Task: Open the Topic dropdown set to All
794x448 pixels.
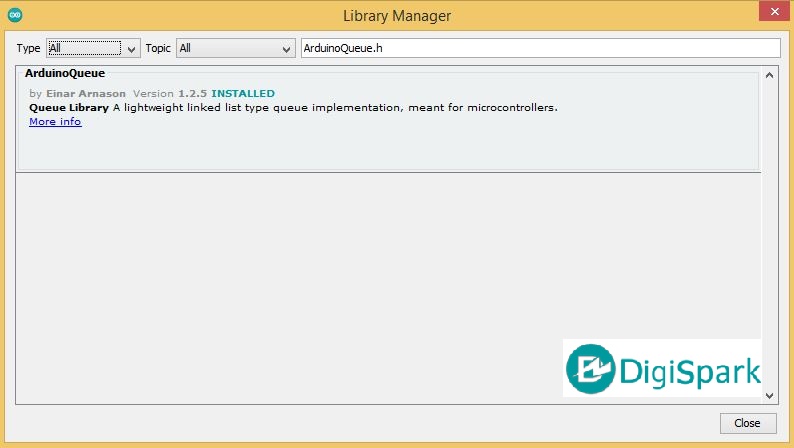Action: pyautogui.click(x=235, y=48)
